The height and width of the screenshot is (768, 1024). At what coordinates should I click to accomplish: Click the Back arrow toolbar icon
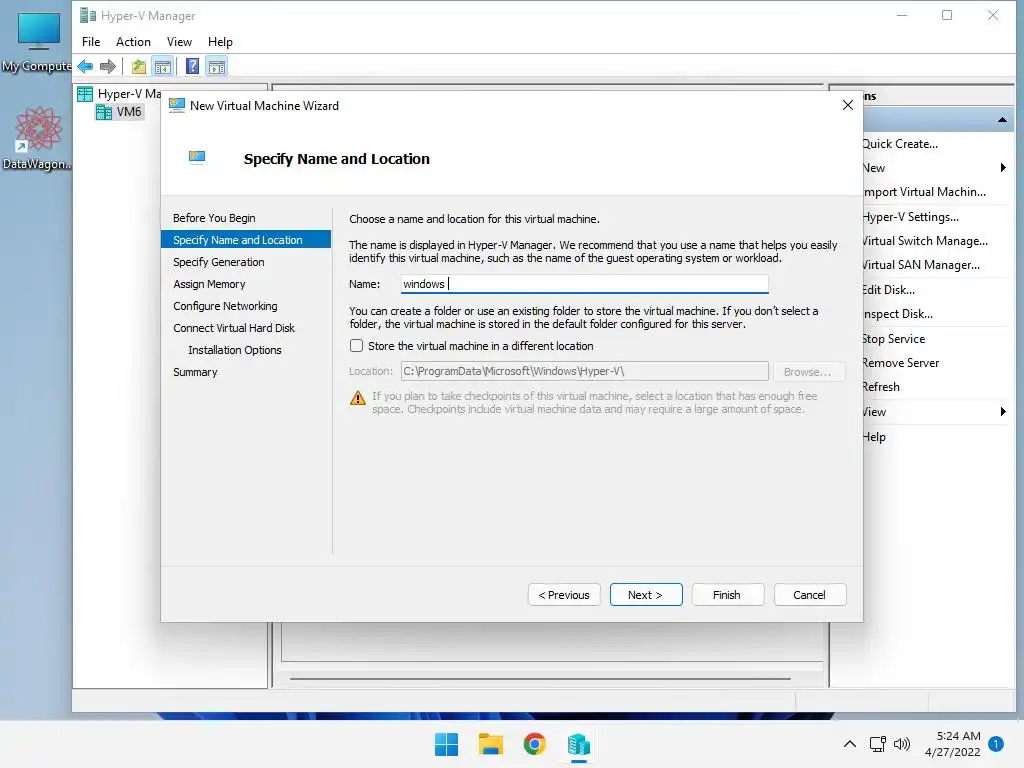click(x=85, y=66)
